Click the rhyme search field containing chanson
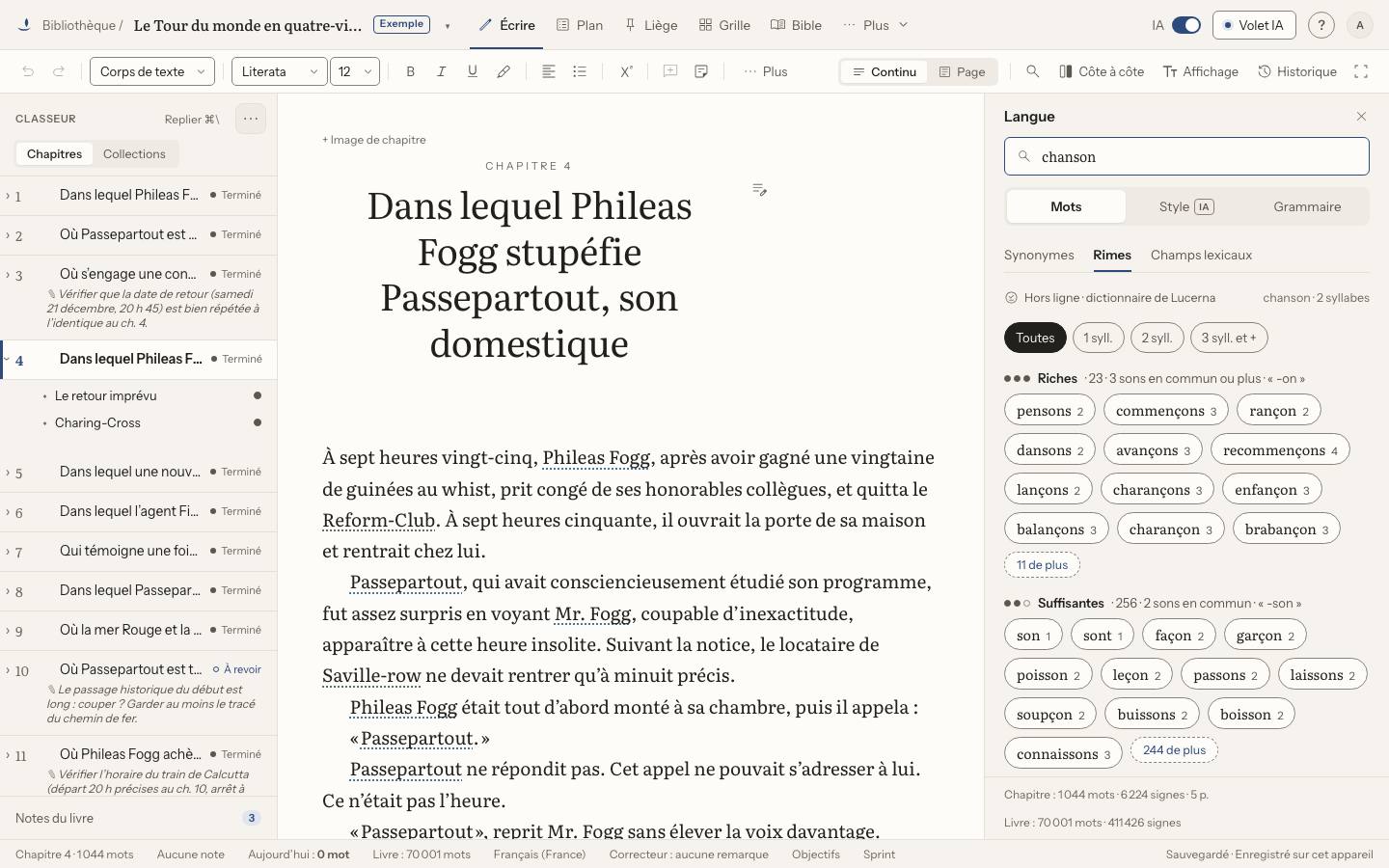 (1186, 156)
